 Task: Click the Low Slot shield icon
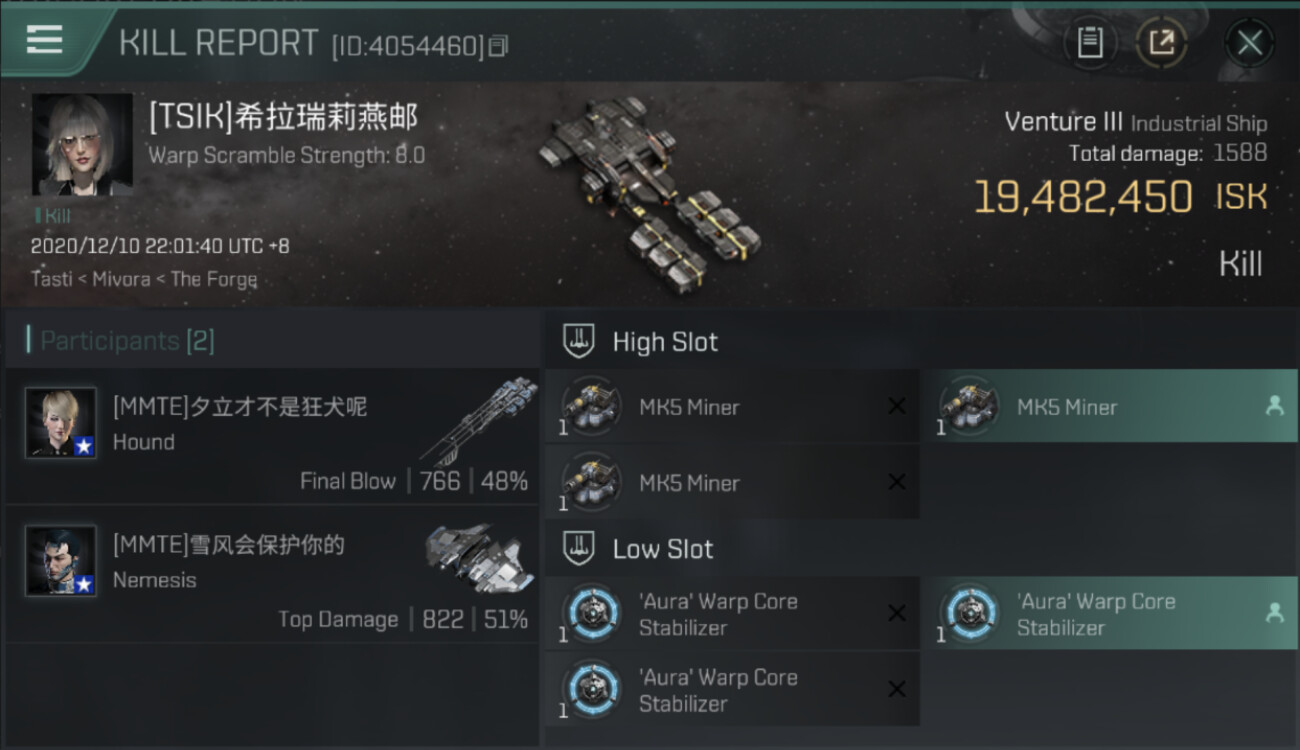(x=579, y=548)
